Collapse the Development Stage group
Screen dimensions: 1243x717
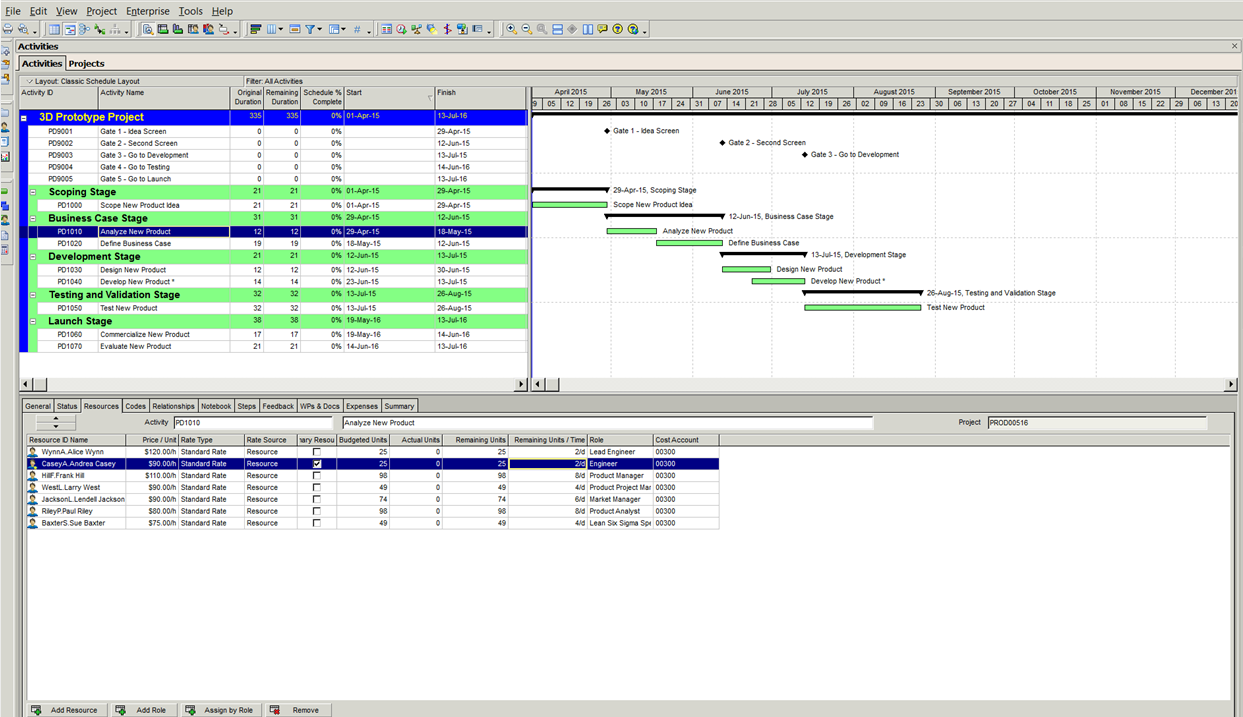point(33,257)
